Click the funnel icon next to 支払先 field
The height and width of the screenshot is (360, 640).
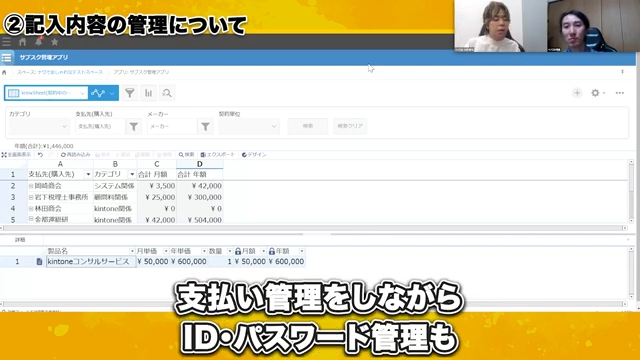coord(133,127)
